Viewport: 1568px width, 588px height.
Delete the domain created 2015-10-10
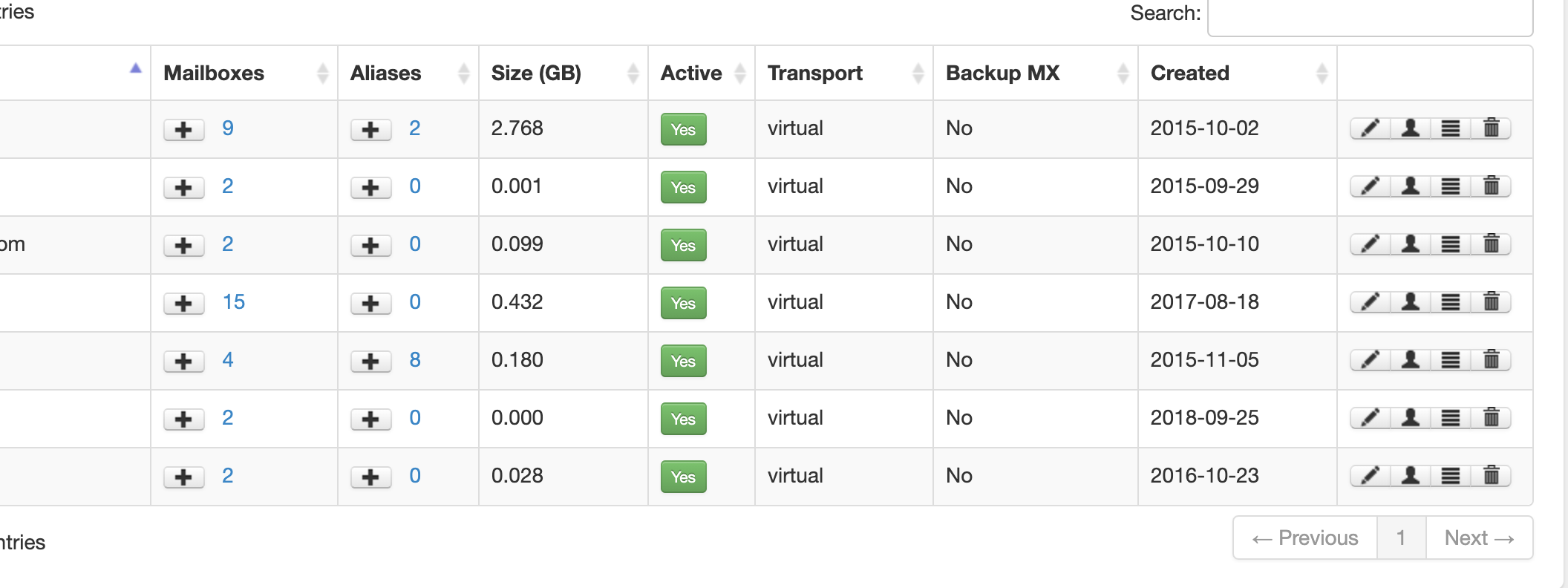[x=1491, y=244]
